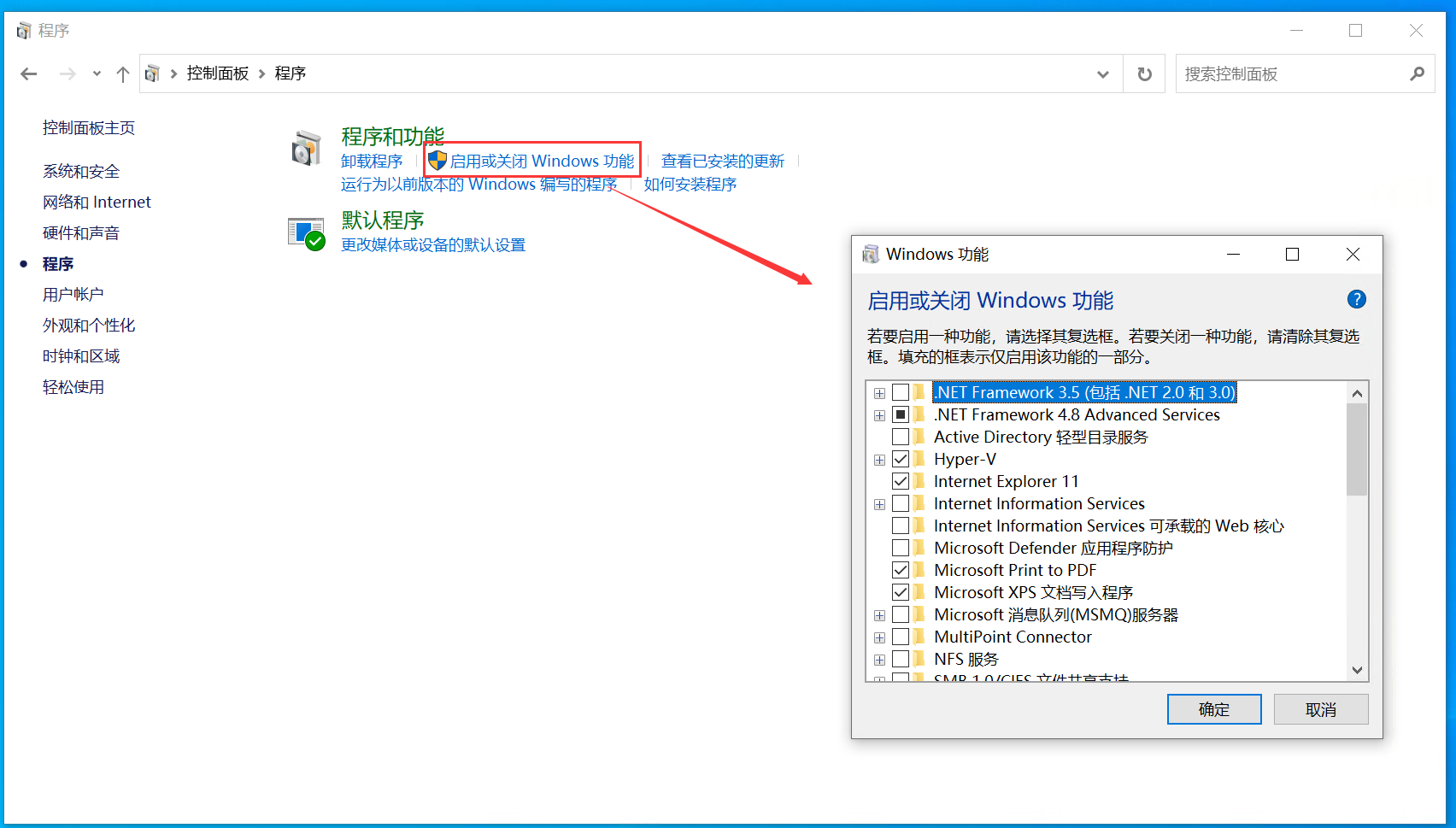The width and height of the screenshot is (1456, 828).
Task: Open 网络和 Internet category
Action: pyautogui.click(x=97, y=203)
